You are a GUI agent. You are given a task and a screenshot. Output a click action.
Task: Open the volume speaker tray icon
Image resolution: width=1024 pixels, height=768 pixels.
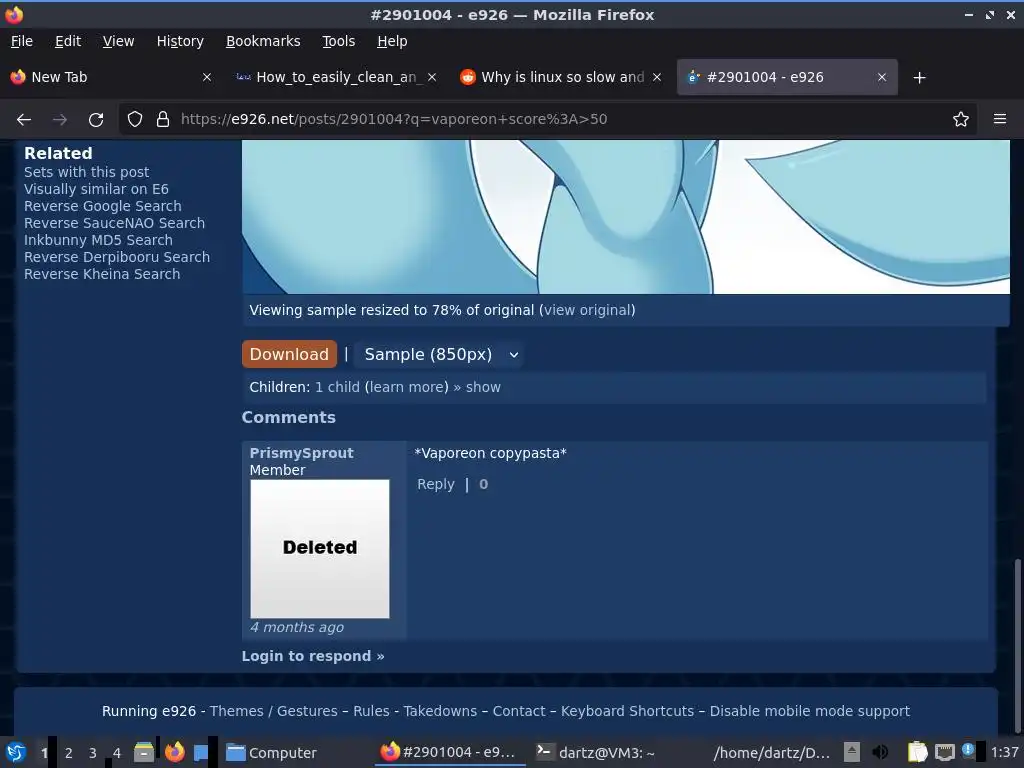pyautogui.click(x=880, y=752)
